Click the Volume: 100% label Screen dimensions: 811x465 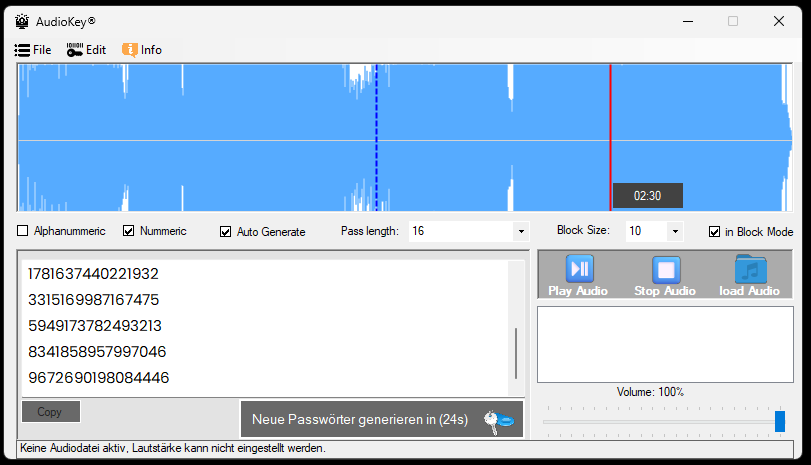point(650,392)
